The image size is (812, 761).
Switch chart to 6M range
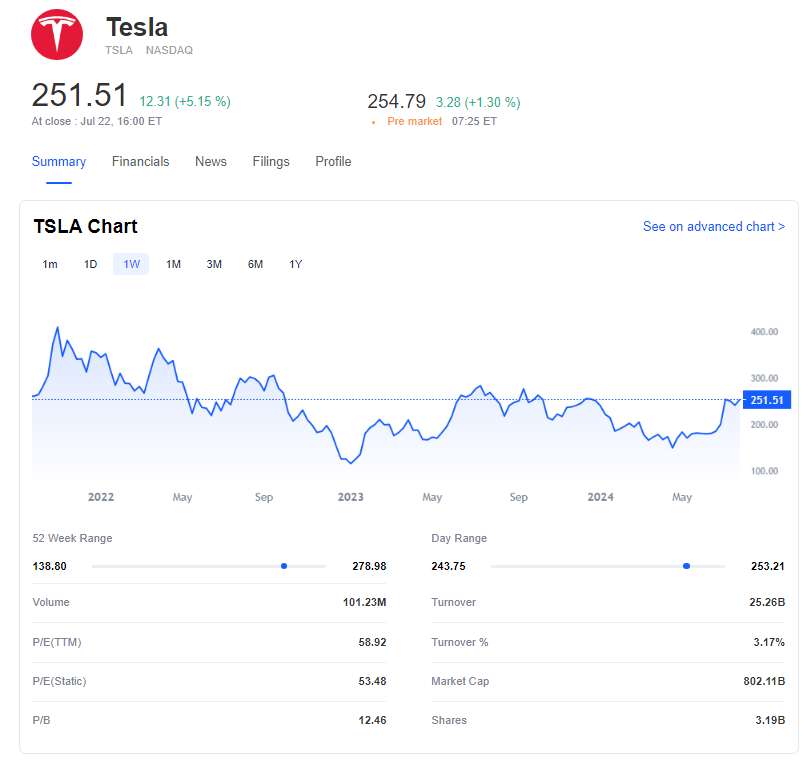coord(255,264)
